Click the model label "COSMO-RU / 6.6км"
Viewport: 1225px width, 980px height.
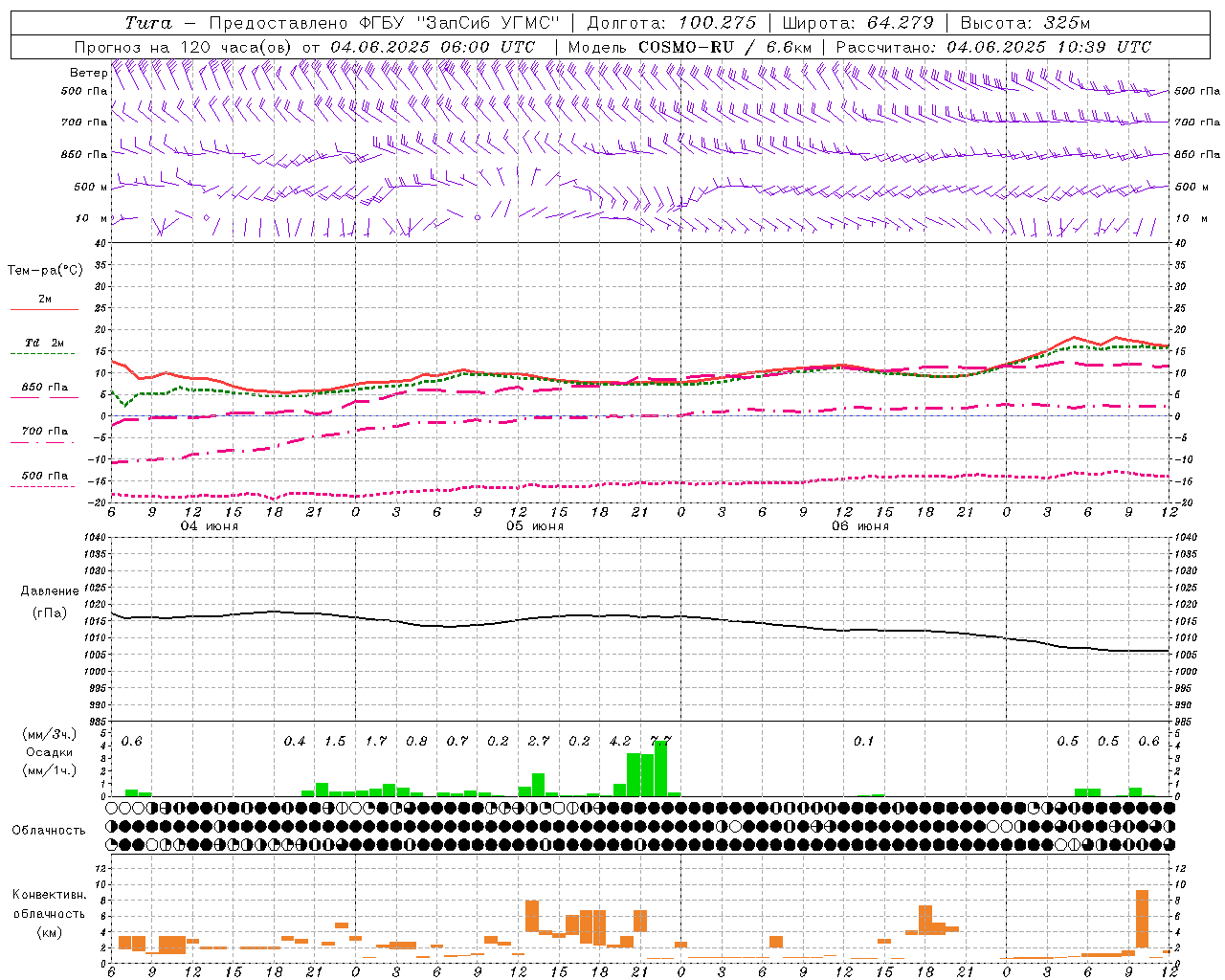(x=725, y=47)
